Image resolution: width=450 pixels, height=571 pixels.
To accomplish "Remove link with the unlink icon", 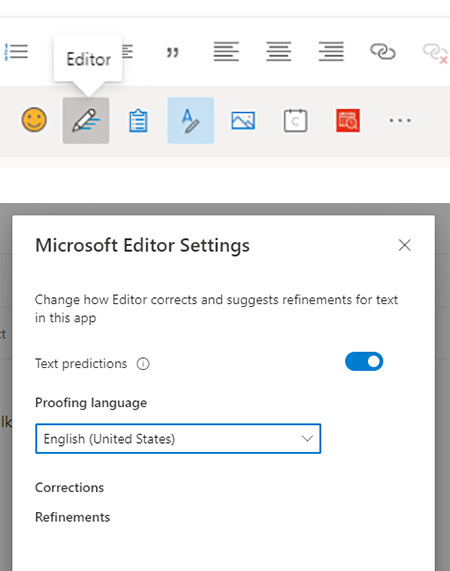I will (x=435, y=53).
